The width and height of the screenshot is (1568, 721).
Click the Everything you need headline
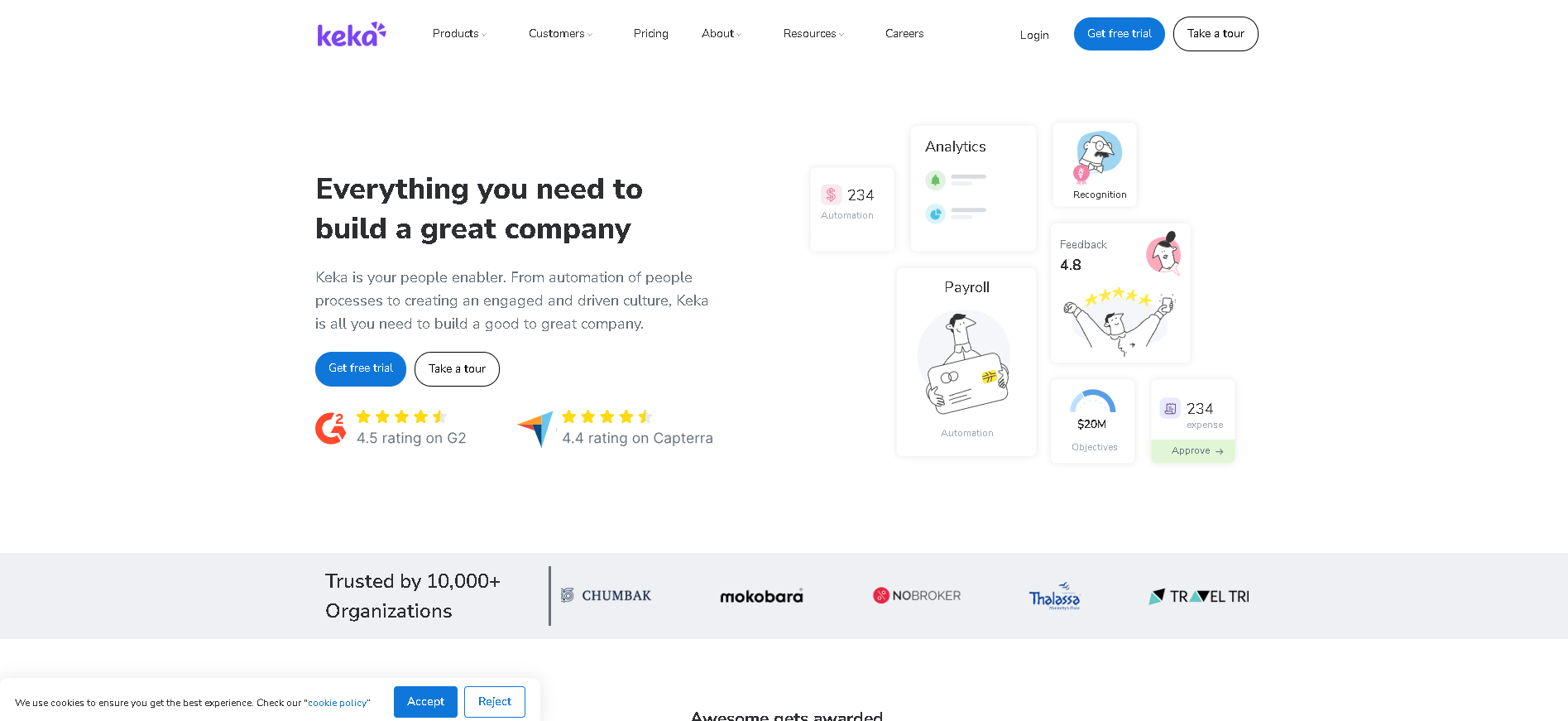[479, 209]
